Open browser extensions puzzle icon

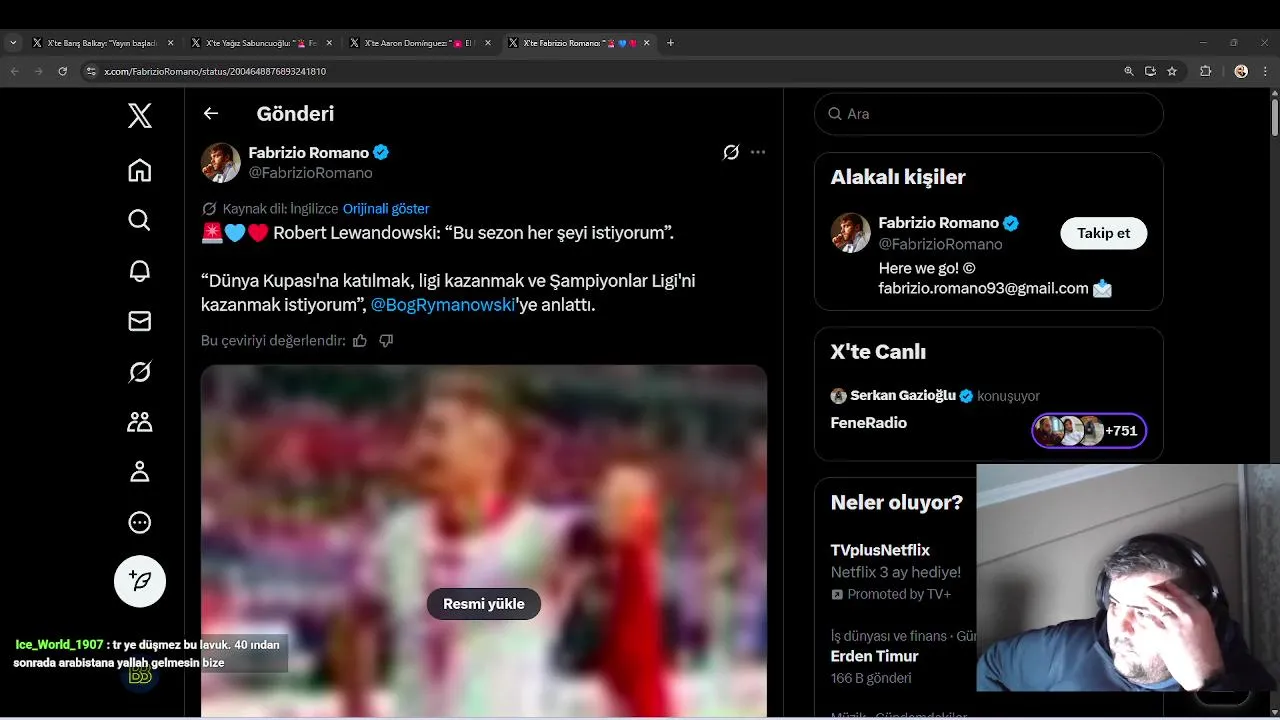coord(1205,71)
